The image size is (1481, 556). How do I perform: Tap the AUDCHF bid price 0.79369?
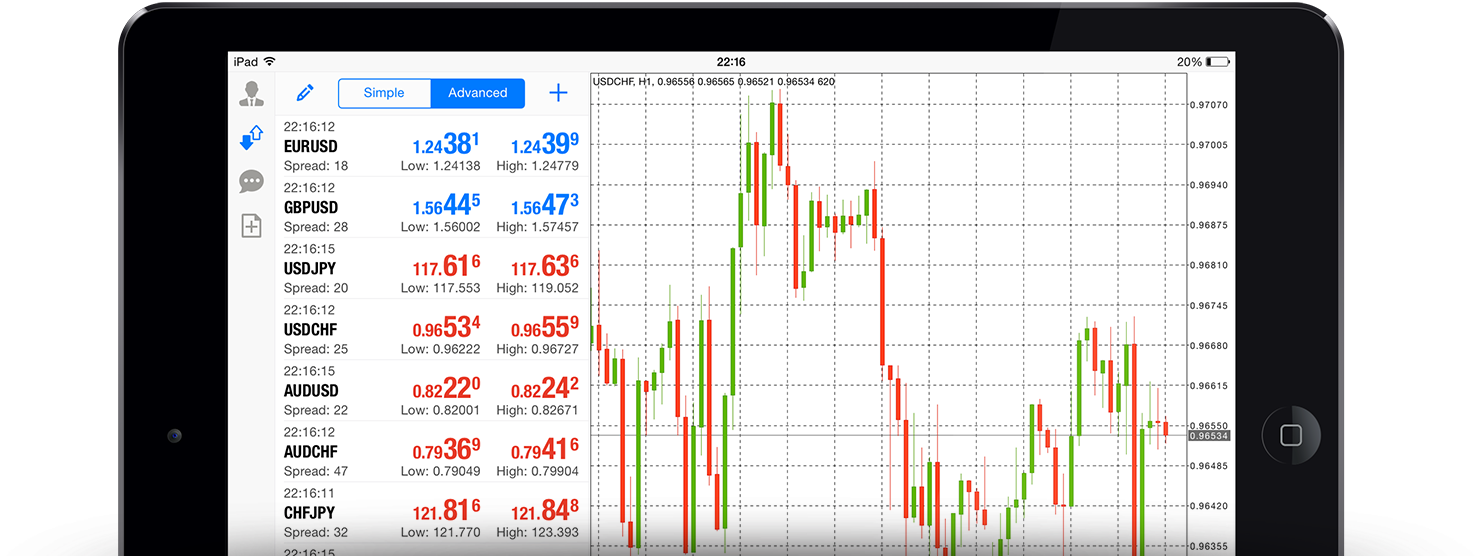[x=446, y=451]
